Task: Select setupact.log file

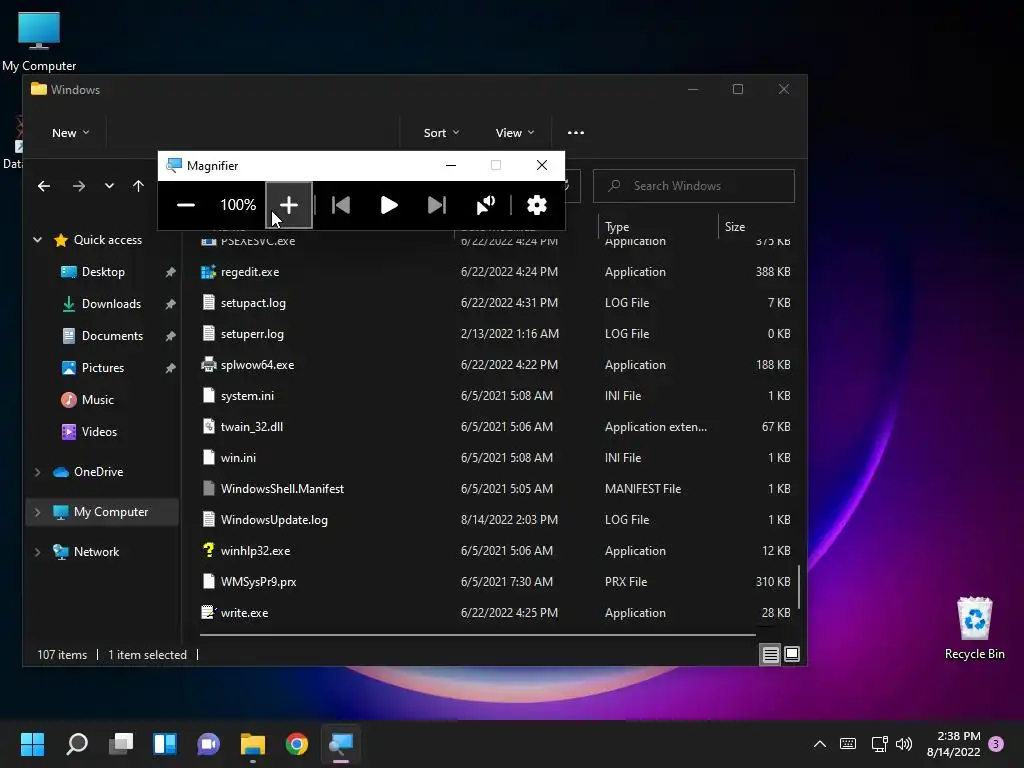Action: (253, 303)
